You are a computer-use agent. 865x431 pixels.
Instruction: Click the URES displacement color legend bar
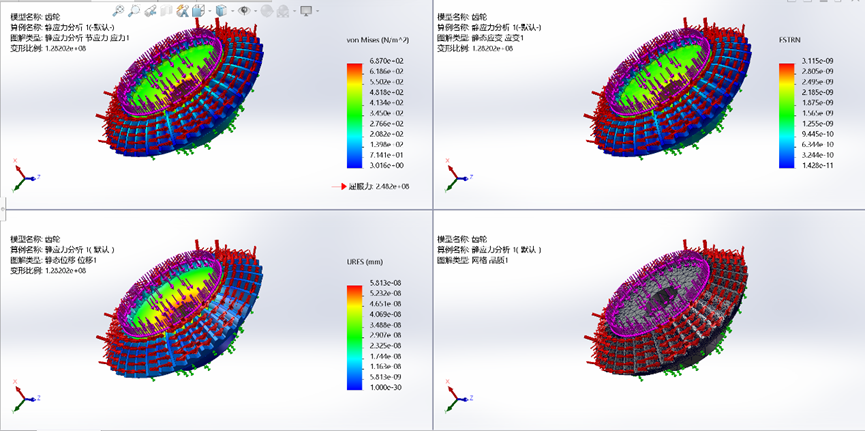(x=353, y=336)
